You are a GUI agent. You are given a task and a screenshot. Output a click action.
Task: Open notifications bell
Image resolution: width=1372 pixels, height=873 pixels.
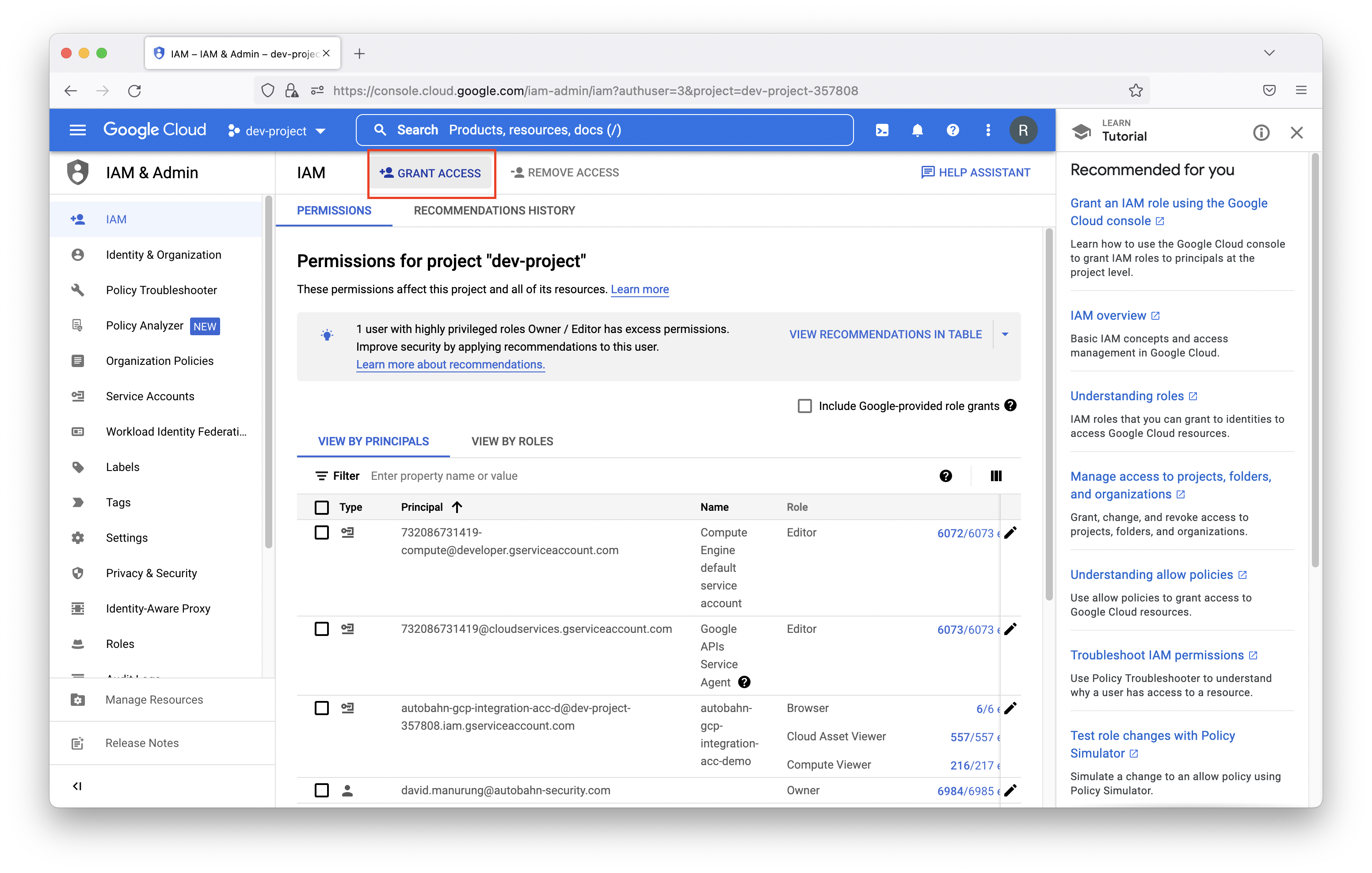(x=917, y=130)
